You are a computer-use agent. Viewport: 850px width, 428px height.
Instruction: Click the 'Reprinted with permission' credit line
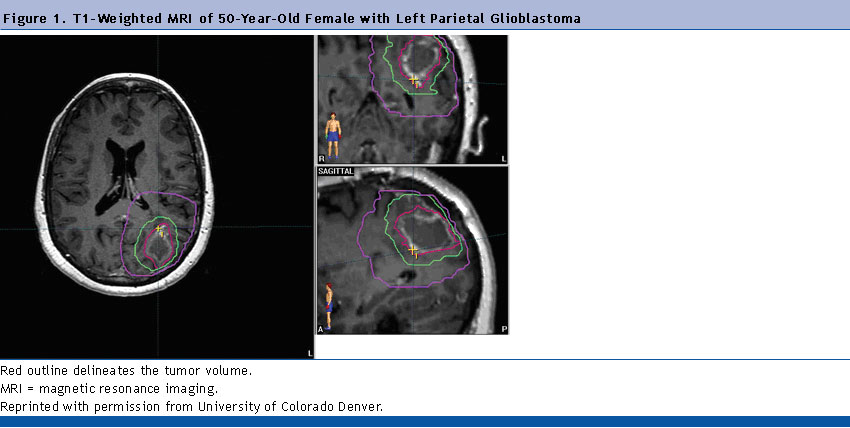(191, 407)
